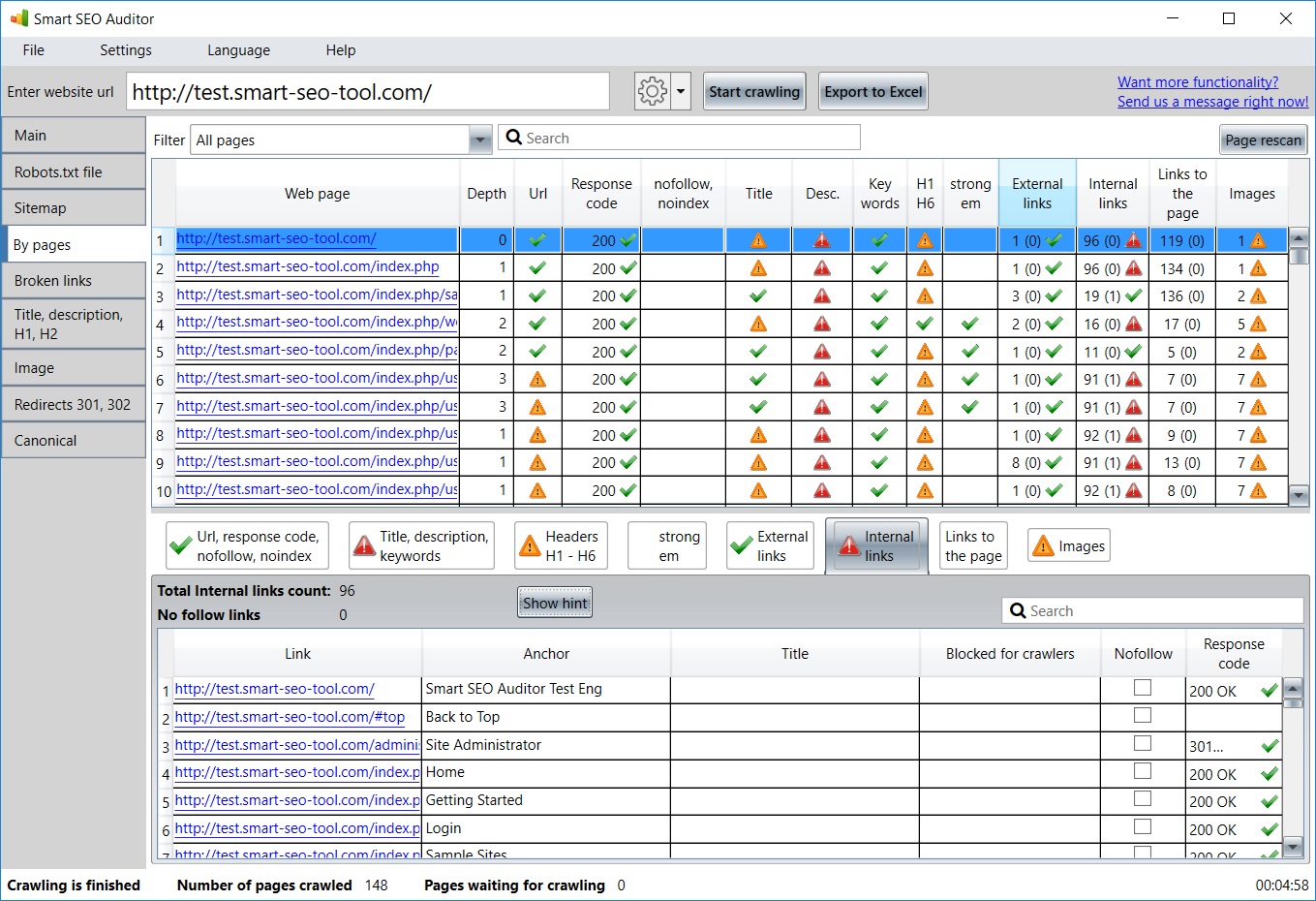Click the Export to Excel button

pyautogui.click(x=872, y=92)
